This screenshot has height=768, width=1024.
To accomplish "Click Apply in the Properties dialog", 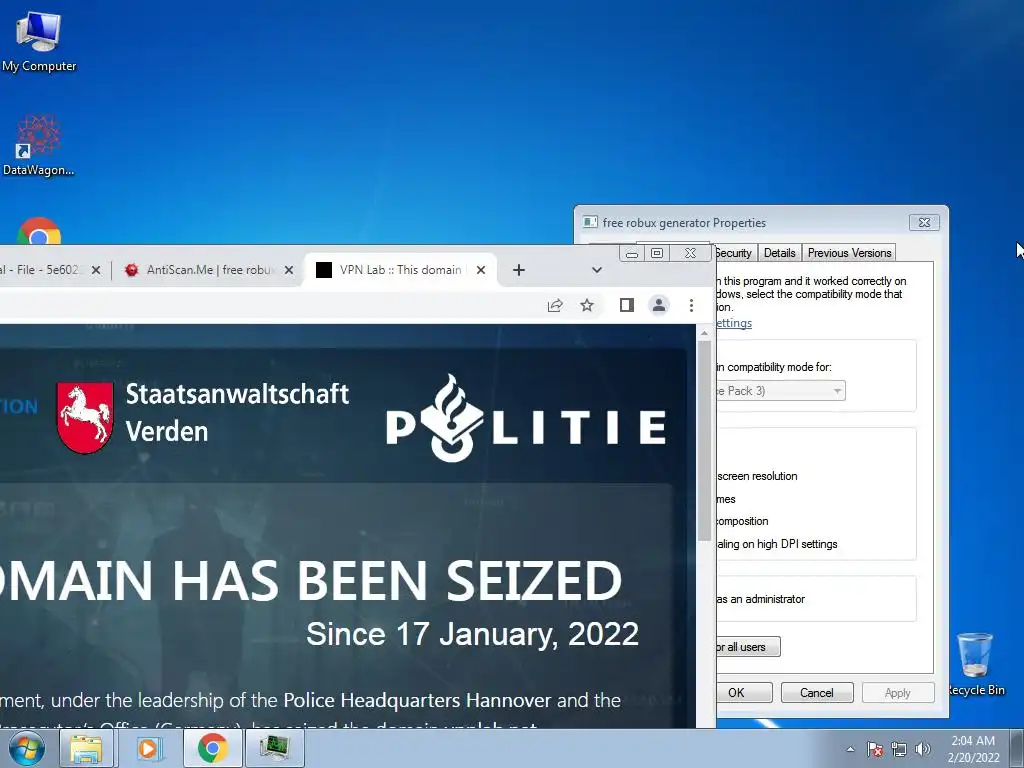I will point(898,692).
